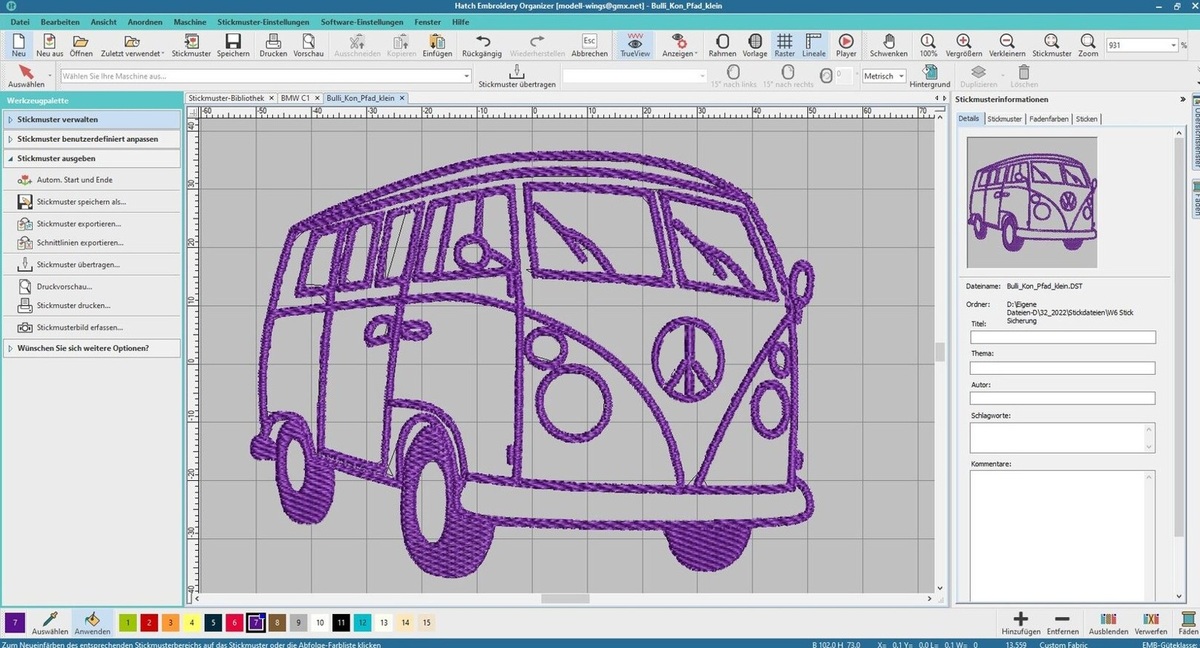
Task: Open the Hilfe menu
Action: pos(460,21)
